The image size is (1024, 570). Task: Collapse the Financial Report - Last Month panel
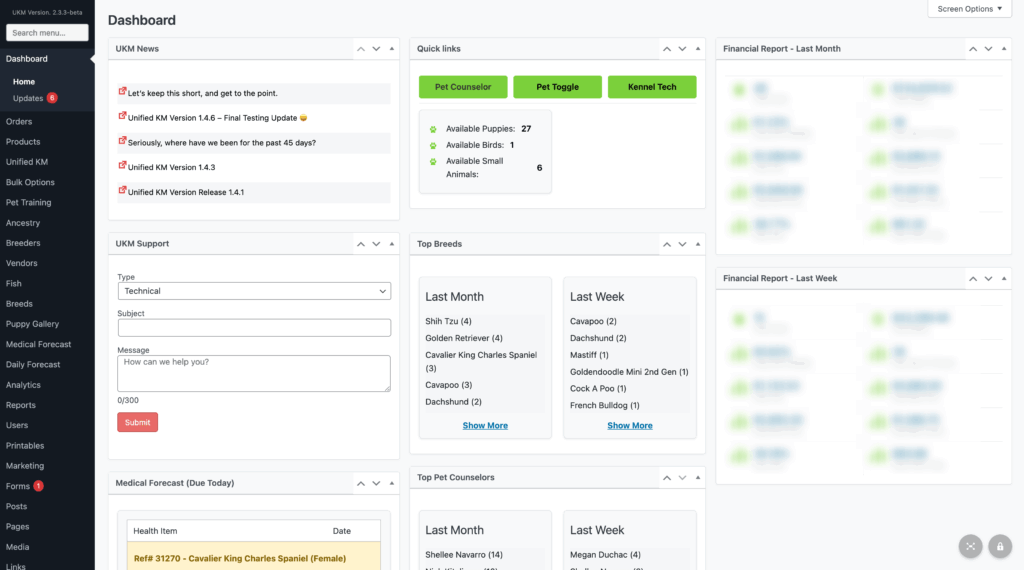1004,49
